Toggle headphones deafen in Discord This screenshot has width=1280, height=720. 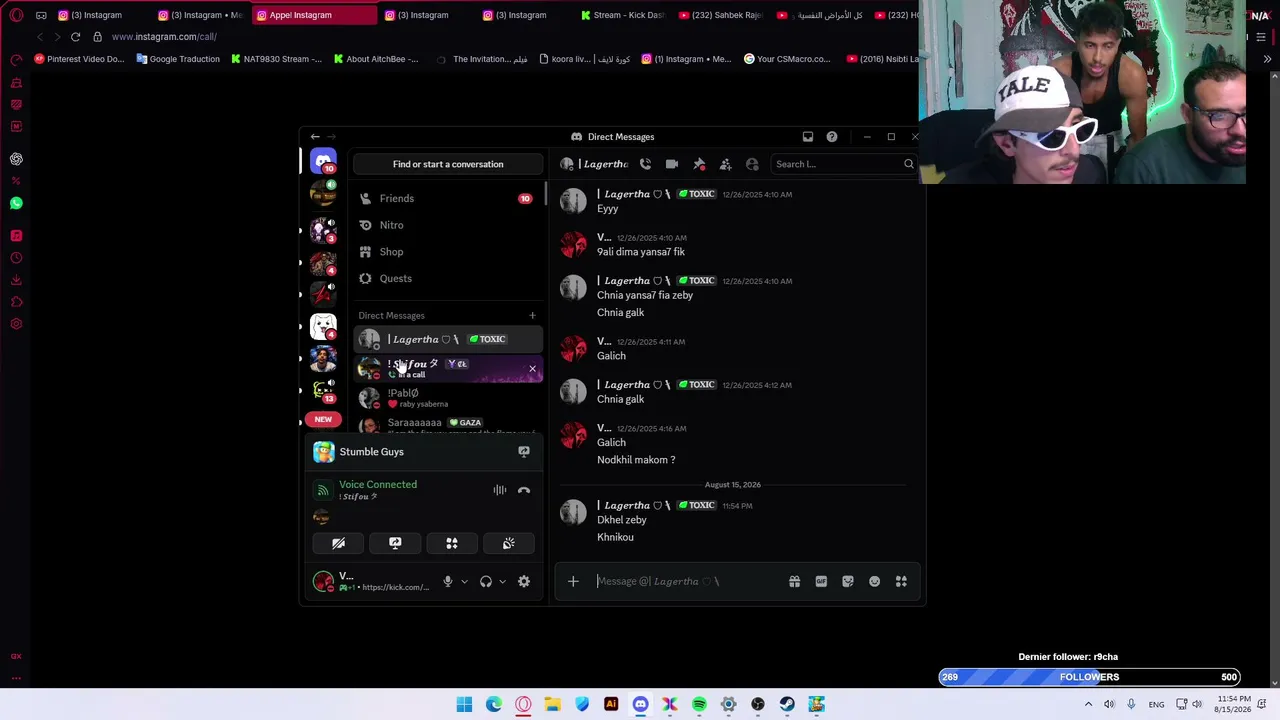(486, 581)
